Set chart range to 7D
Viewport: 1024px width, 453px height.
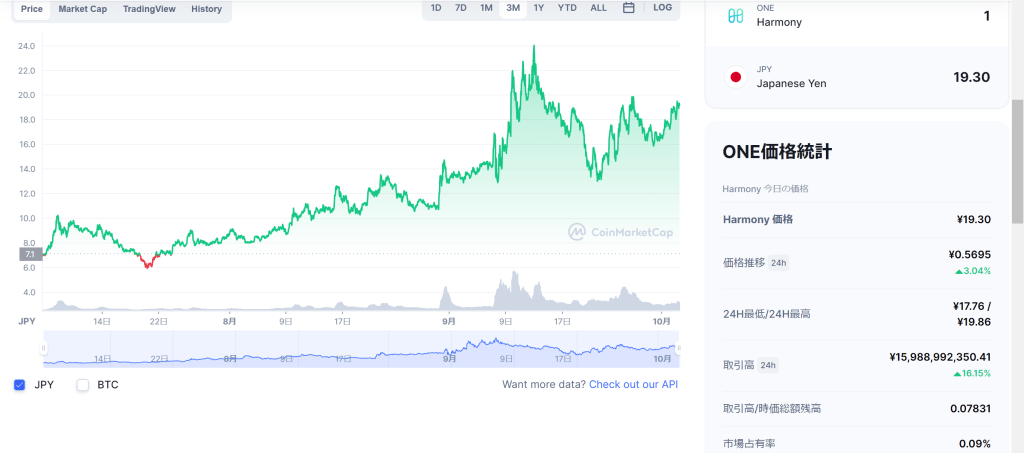click(461, 8)
